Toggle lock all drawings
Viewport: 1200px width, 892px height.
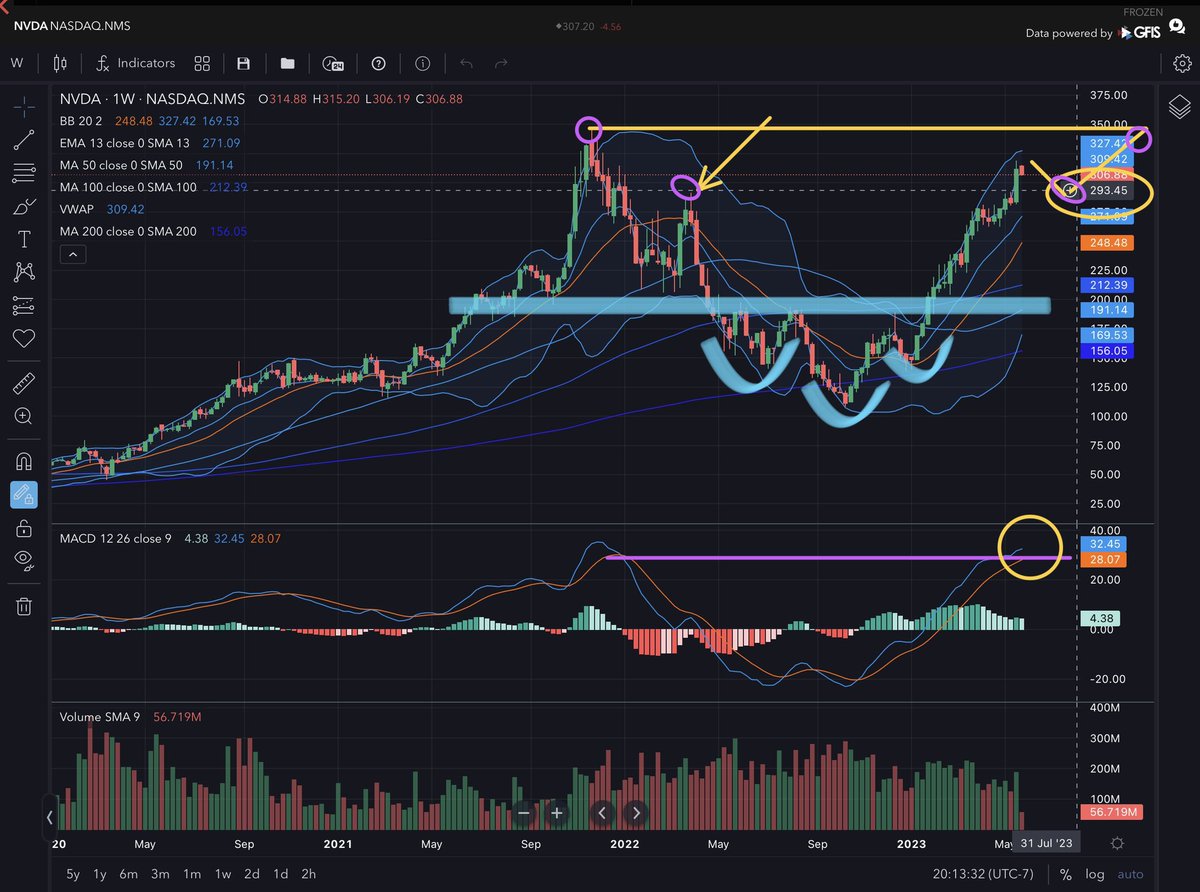pyautogui.click(x=24, y=527)
